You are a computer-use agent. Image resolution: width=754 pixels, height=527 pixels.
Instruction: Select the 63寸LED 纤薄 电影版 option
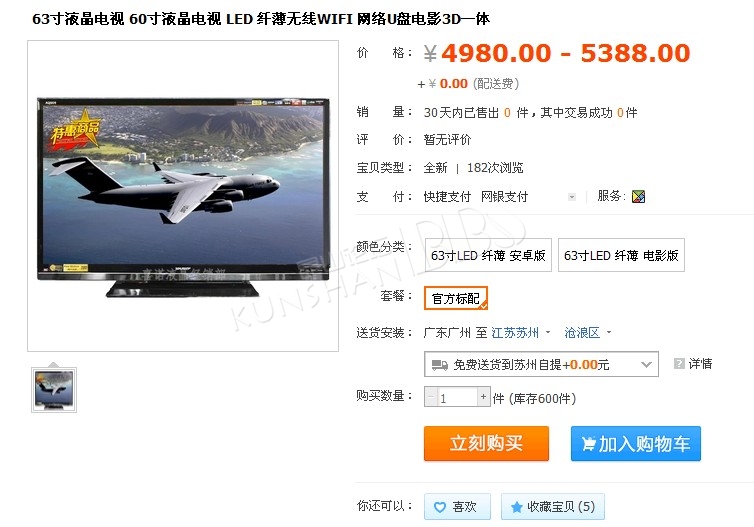pos(621,255)
